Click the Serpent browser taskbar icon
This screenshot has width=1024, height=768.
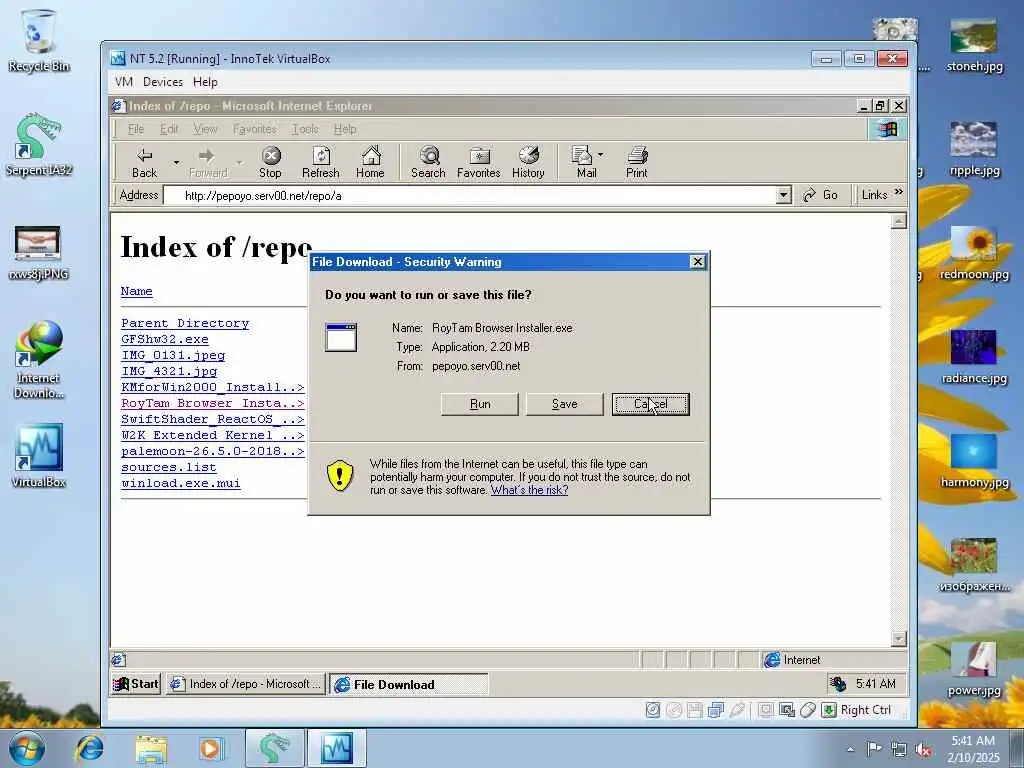click(274, 748)
